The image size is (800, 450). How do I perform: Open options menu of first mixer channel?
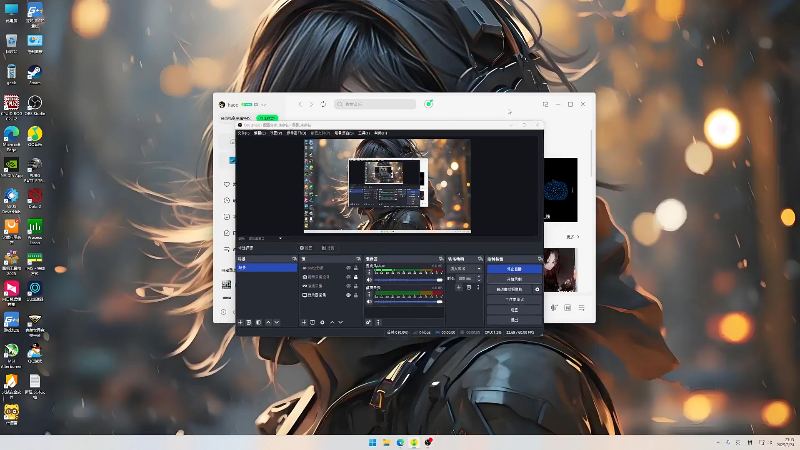[x=369, y=272]
